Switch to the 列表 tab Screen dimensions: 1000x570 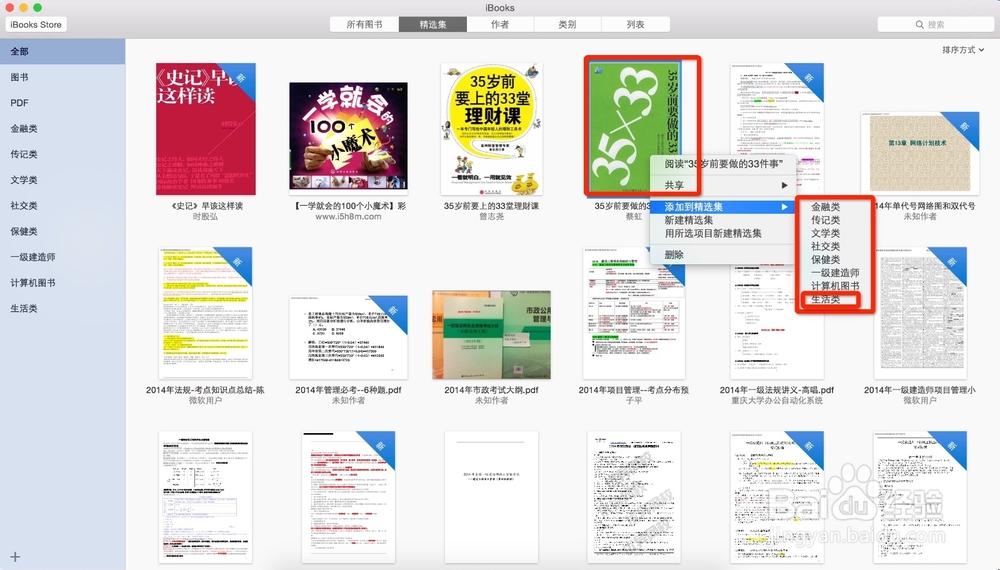coord(635,24)
